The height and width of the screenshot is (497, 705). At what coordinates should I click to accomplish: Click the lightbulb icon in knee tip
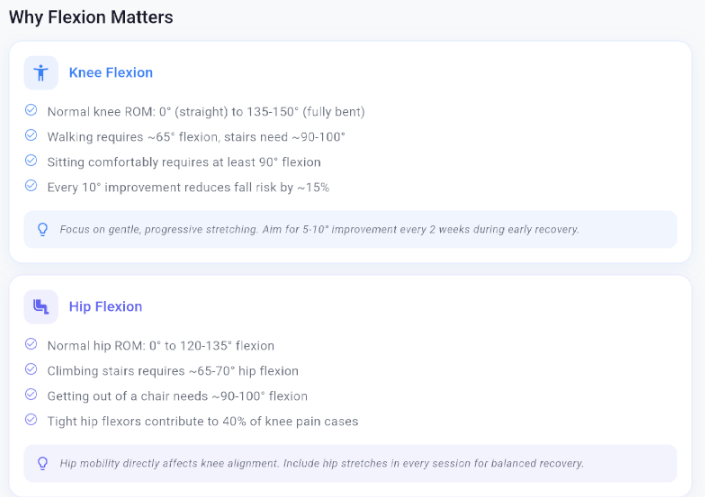[x=43, y=229]
